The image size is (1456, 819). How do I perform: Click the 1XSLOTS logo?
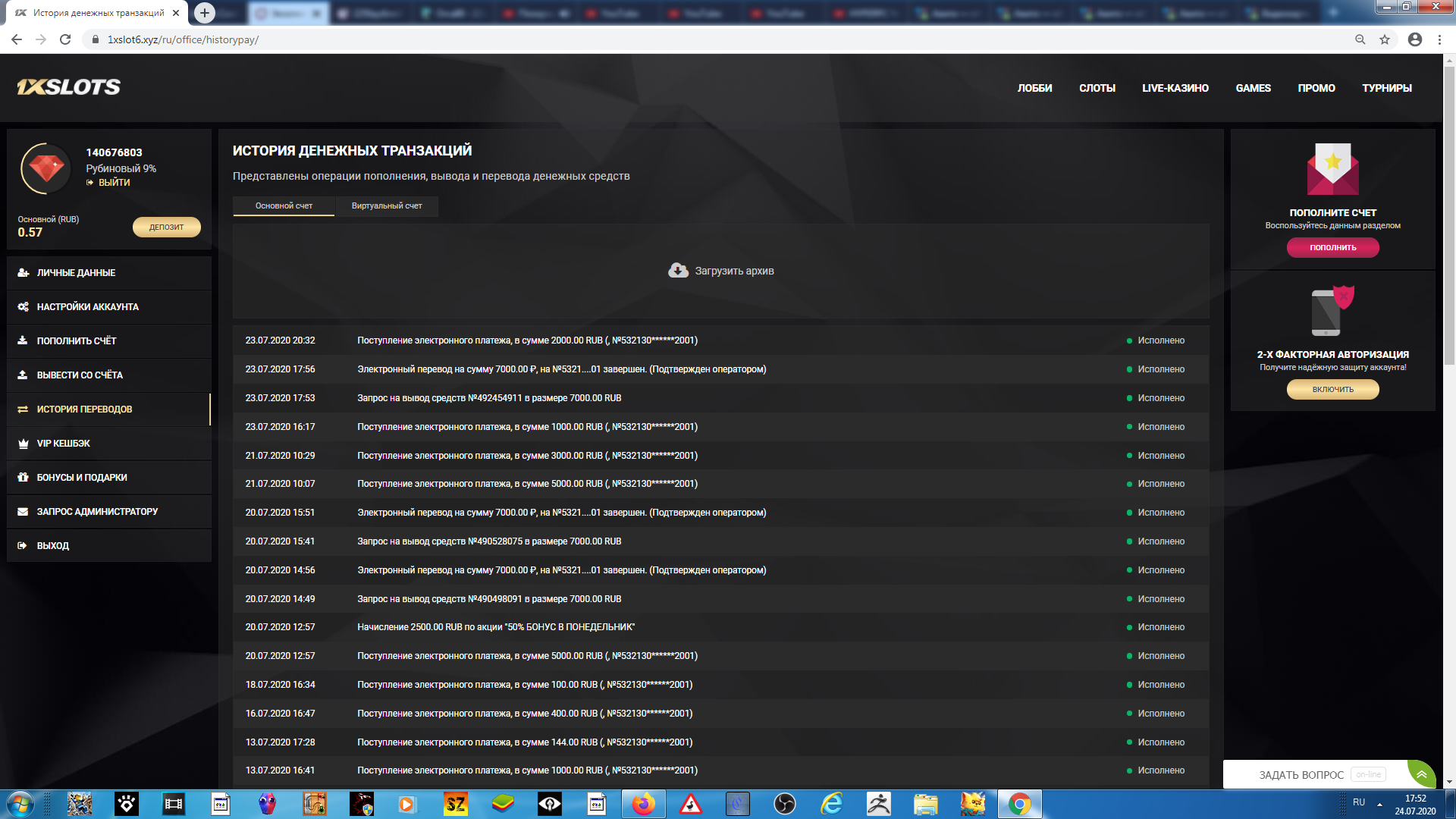point(69,87)
